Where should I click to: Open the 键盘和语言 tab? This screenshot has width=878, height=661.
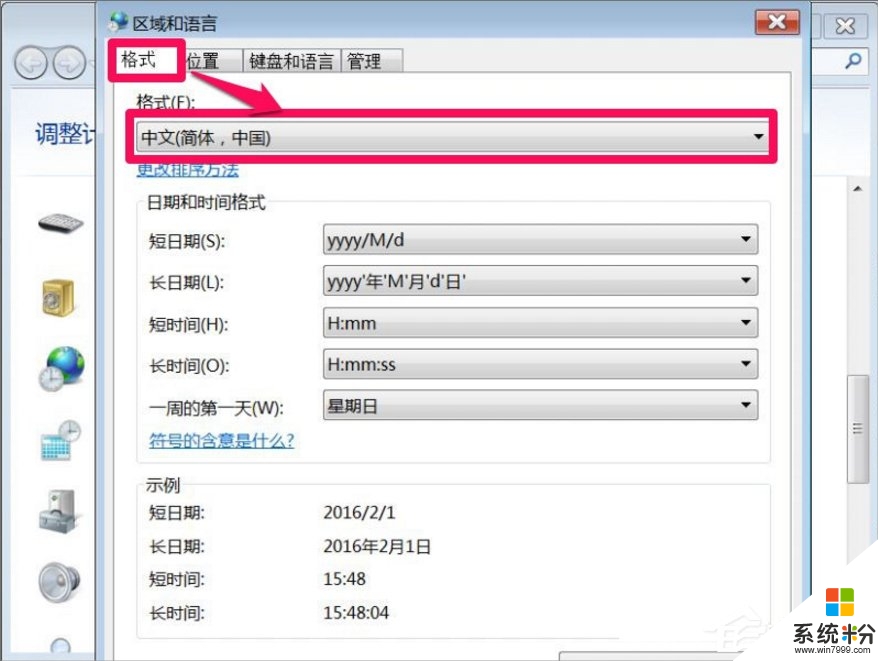(291, 60)
